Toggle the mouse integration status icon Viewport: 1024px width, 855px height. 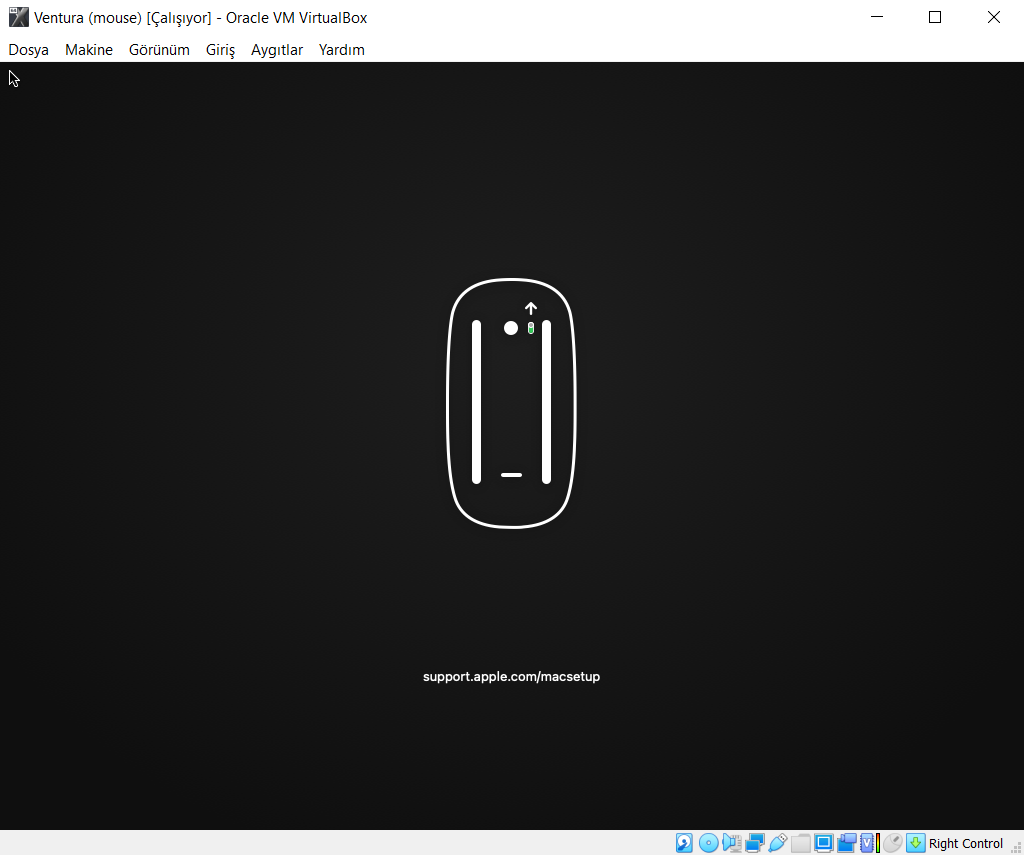[892, 843]
